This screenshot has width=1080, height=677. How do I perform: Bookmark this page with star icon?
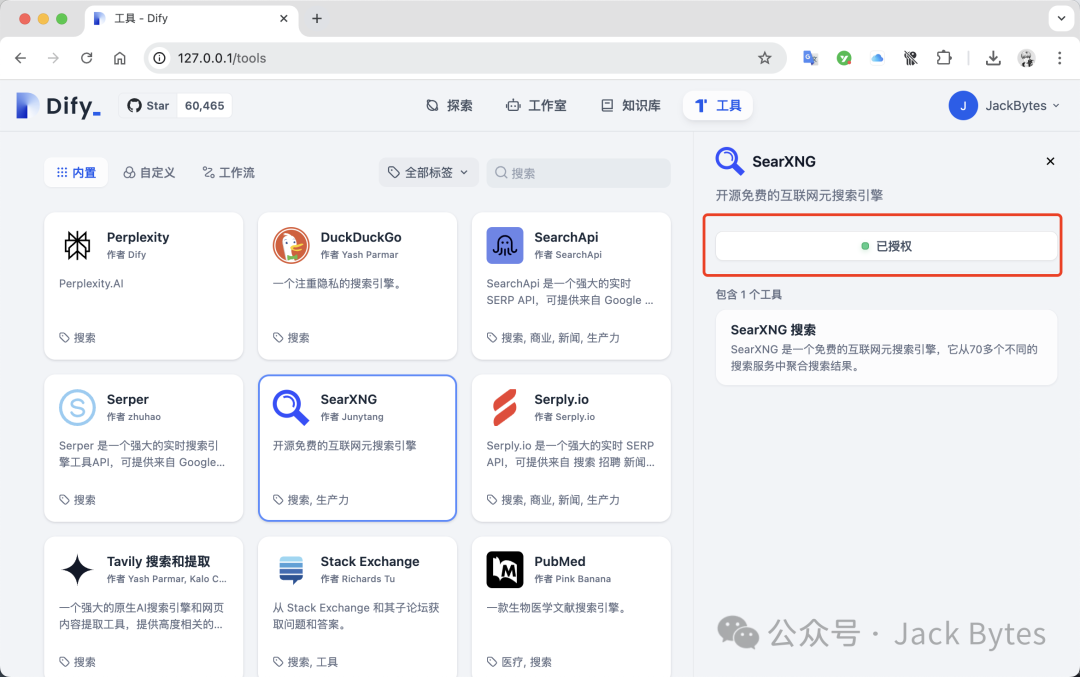pyautogui.click(x=765, y=58)
